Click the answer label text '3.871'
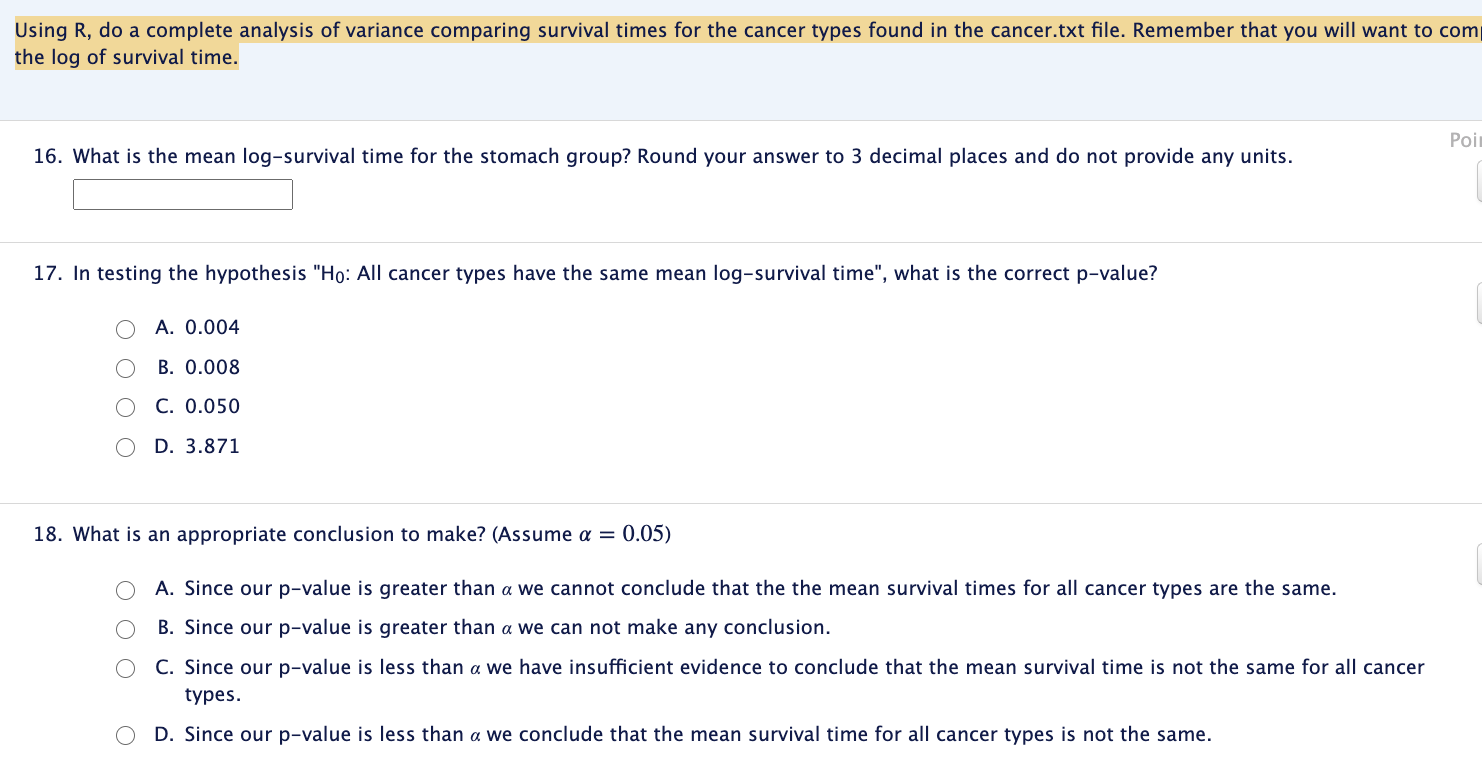 coord(213,447)
